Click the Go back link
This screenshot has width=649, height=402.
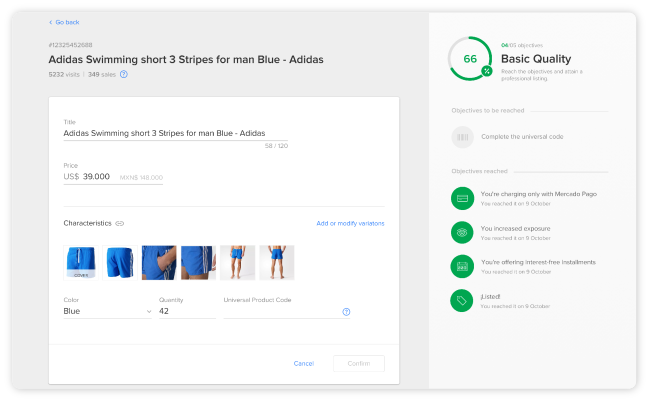click(64, 22)
